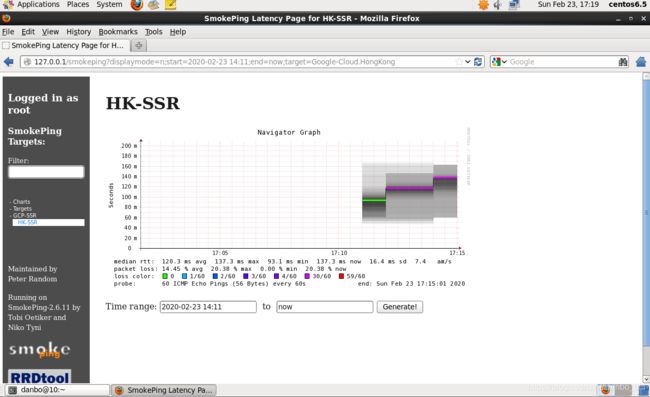
Task: Focus the sidebar Filter text field
Action: pyautogui.click(x=46, y=172)
